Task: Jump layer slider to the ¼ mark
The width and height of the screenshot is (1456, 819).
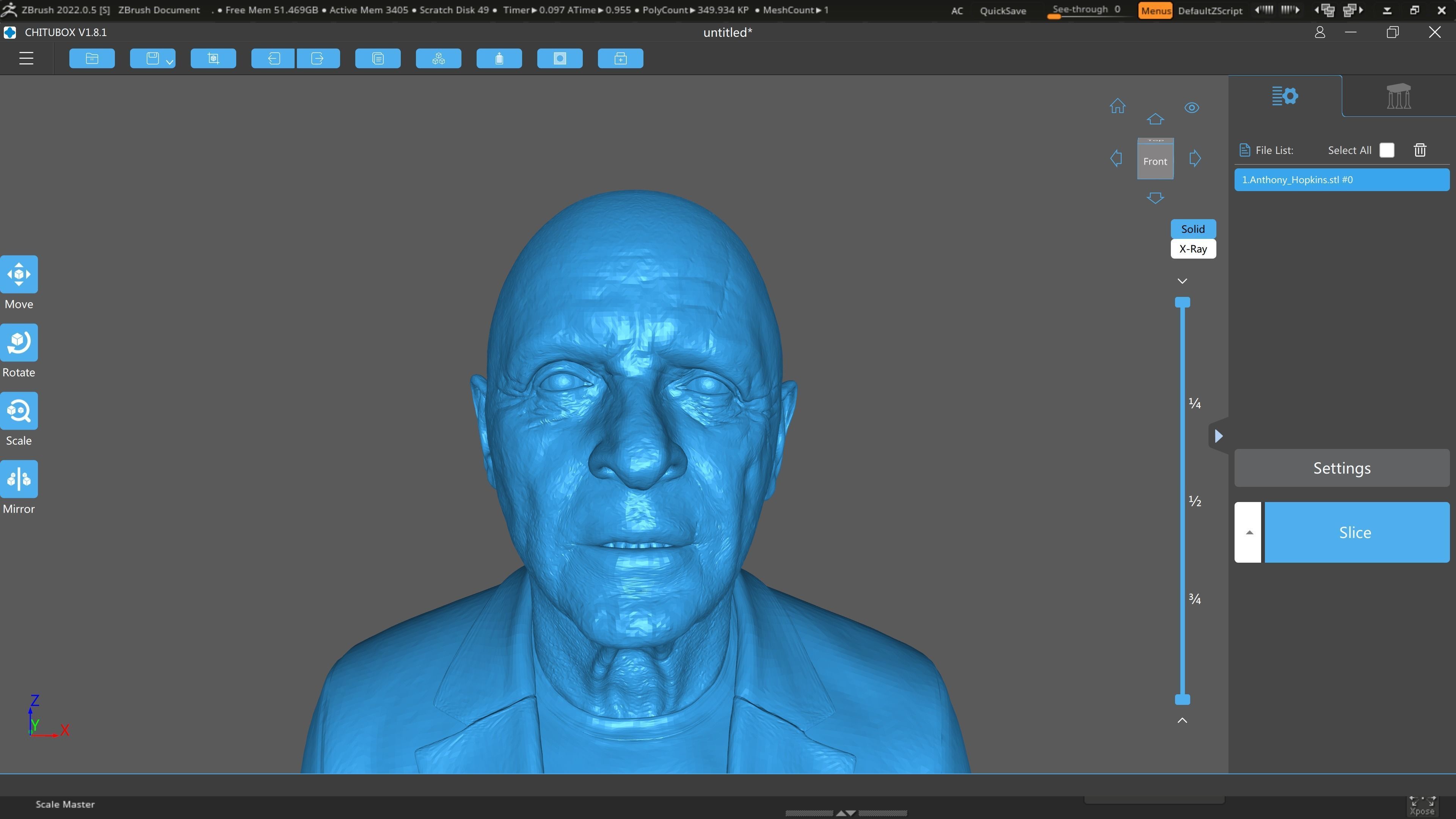Action: [1194, 403]
